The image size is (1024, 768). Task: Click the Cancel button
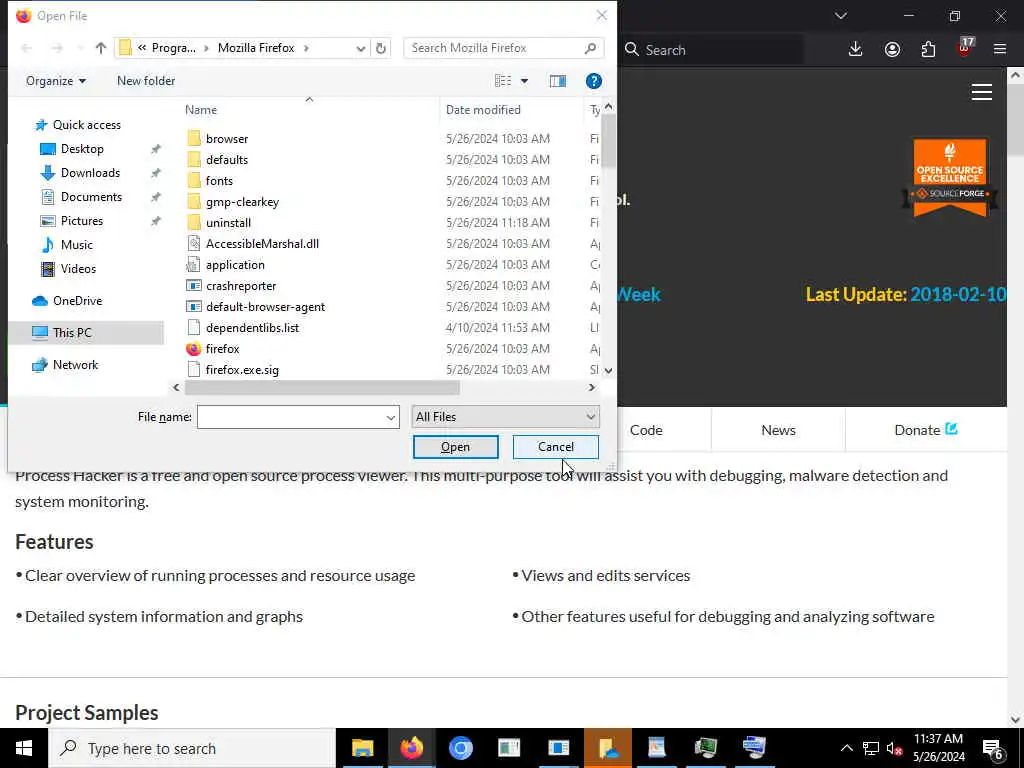pyautogui.click(x=555, y=447)
